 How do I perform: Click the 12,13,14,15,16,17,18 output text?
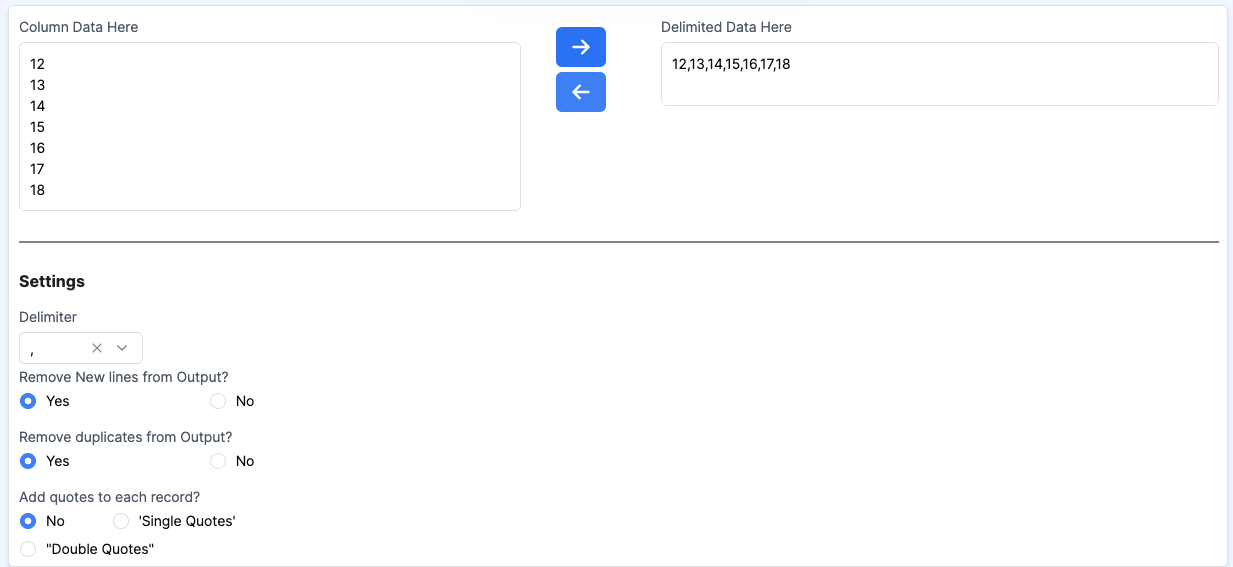point(731,64)
